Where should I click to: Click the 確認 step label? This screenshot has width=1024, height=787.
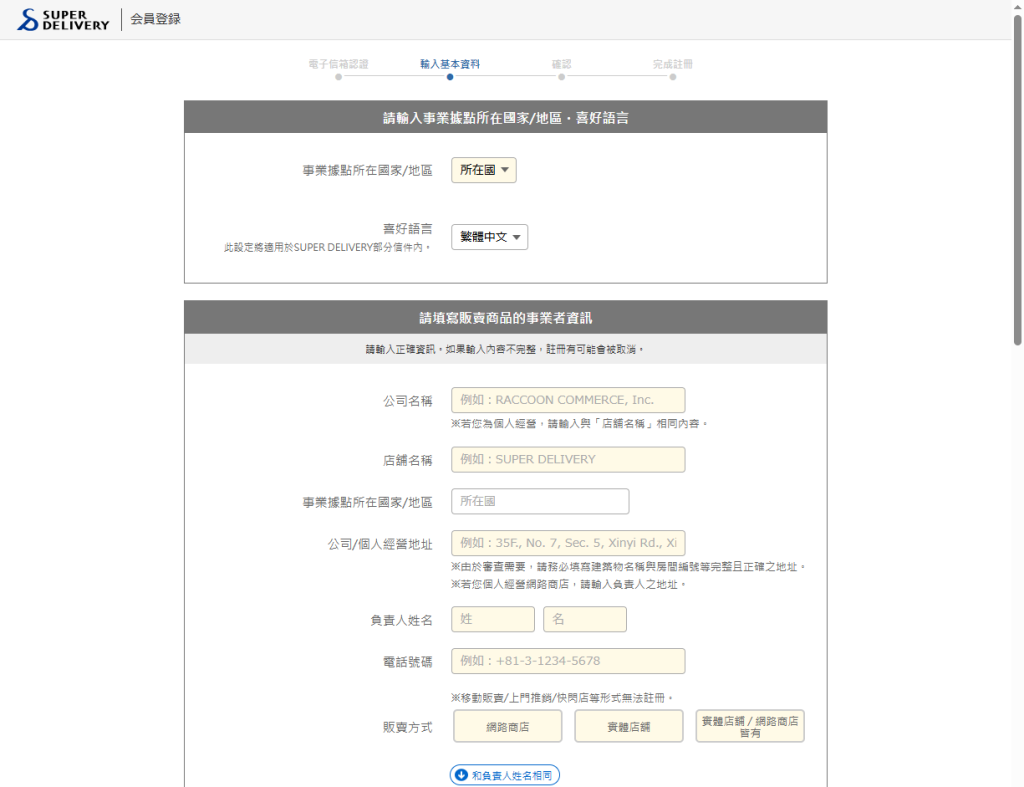562,64
